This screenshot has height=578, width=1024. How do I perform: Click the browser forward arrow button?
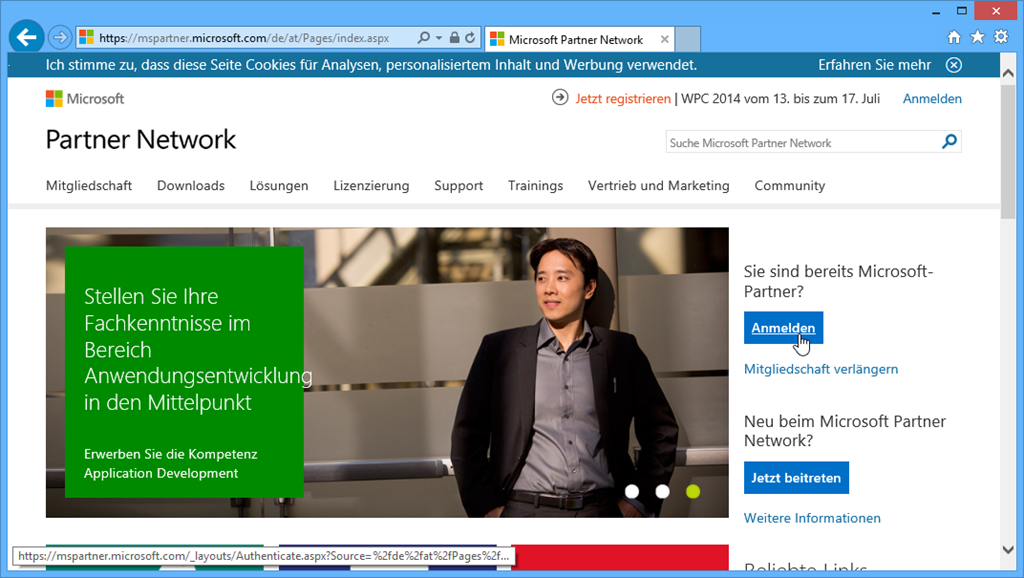click(60, 38)
